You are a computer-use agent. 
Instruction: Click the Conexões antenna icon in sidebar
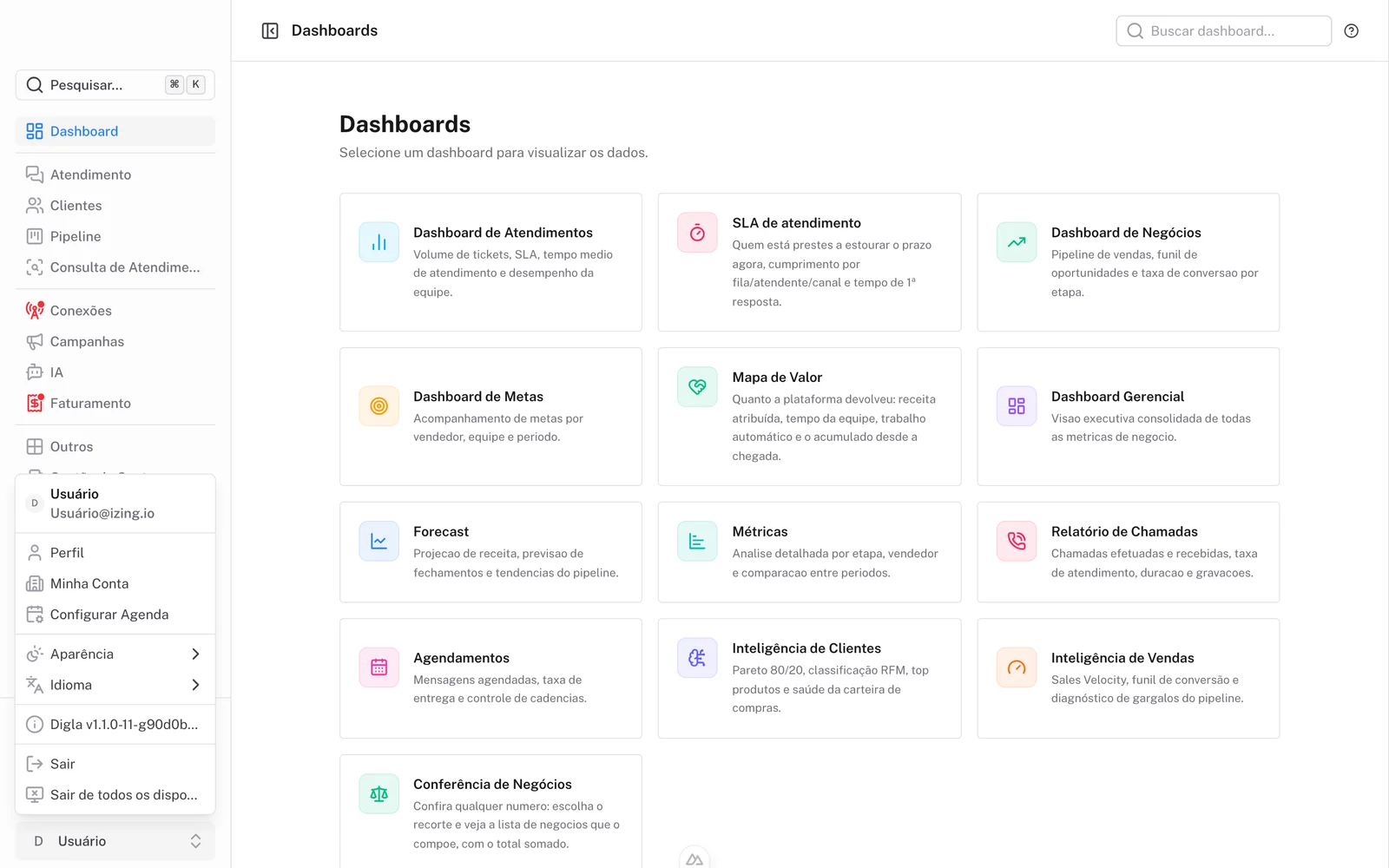pos(35,310)
